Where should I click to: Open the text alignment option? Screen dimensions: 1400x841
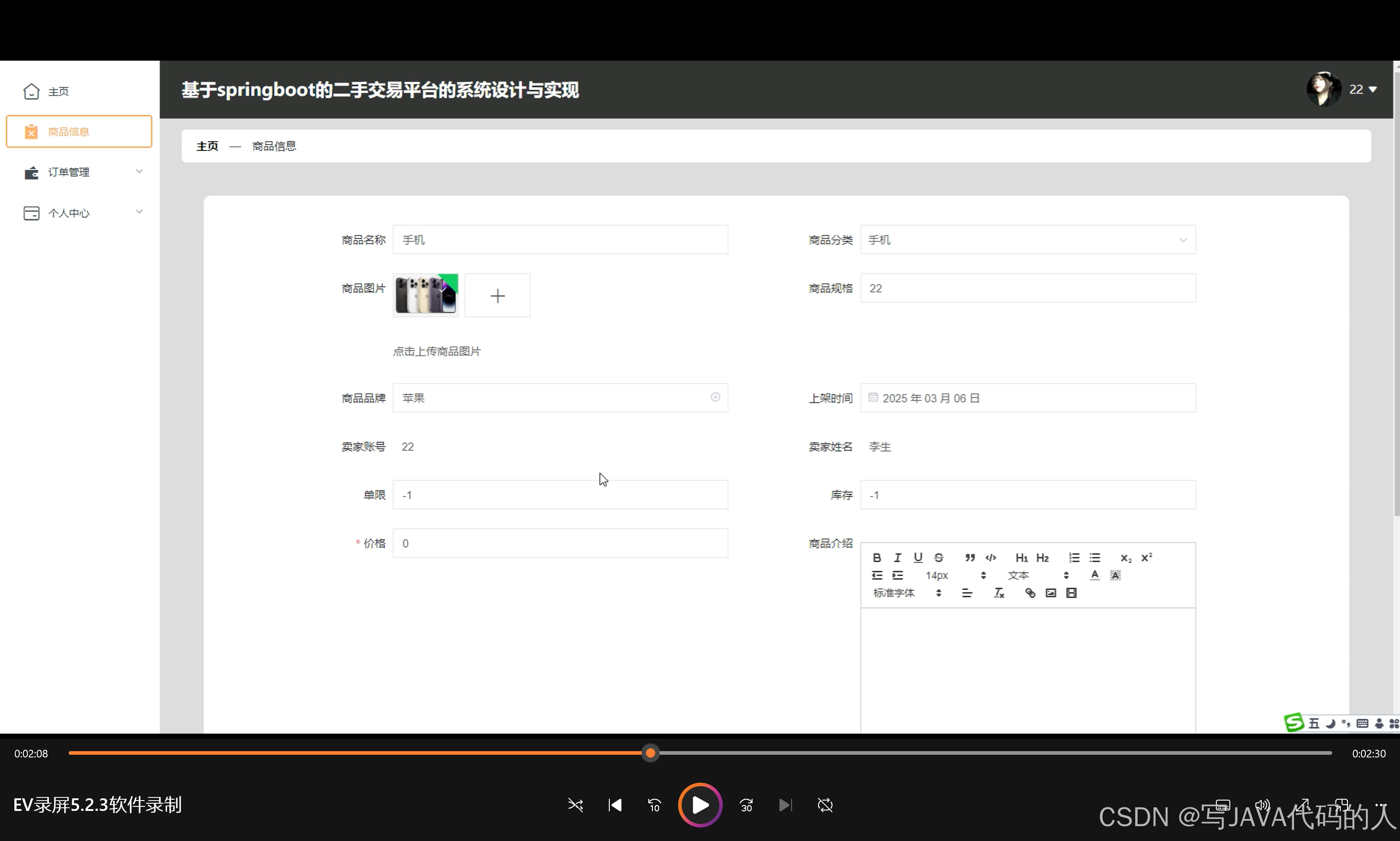click(x=967, y=593)
